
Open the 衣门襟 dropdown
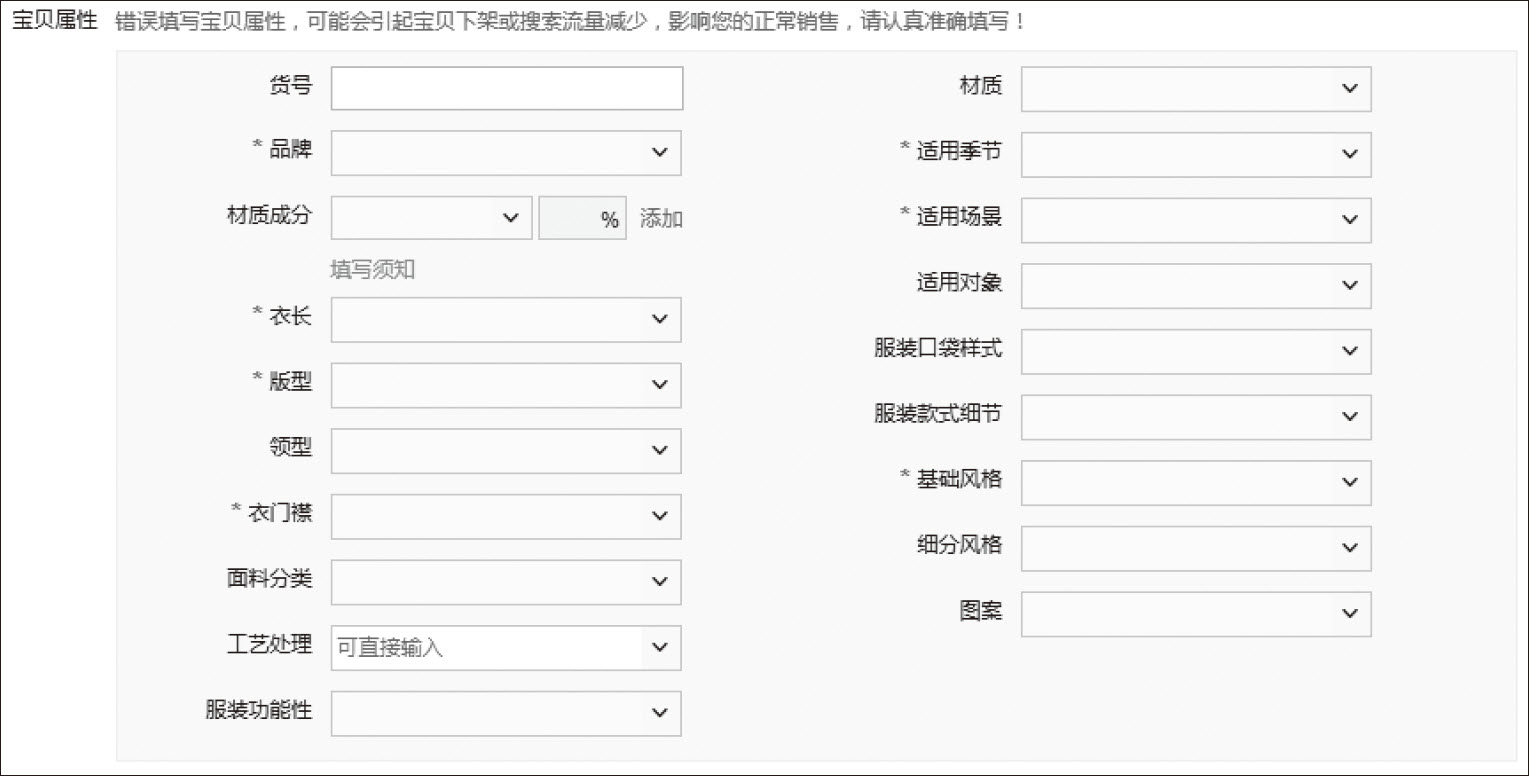[506, 516]
